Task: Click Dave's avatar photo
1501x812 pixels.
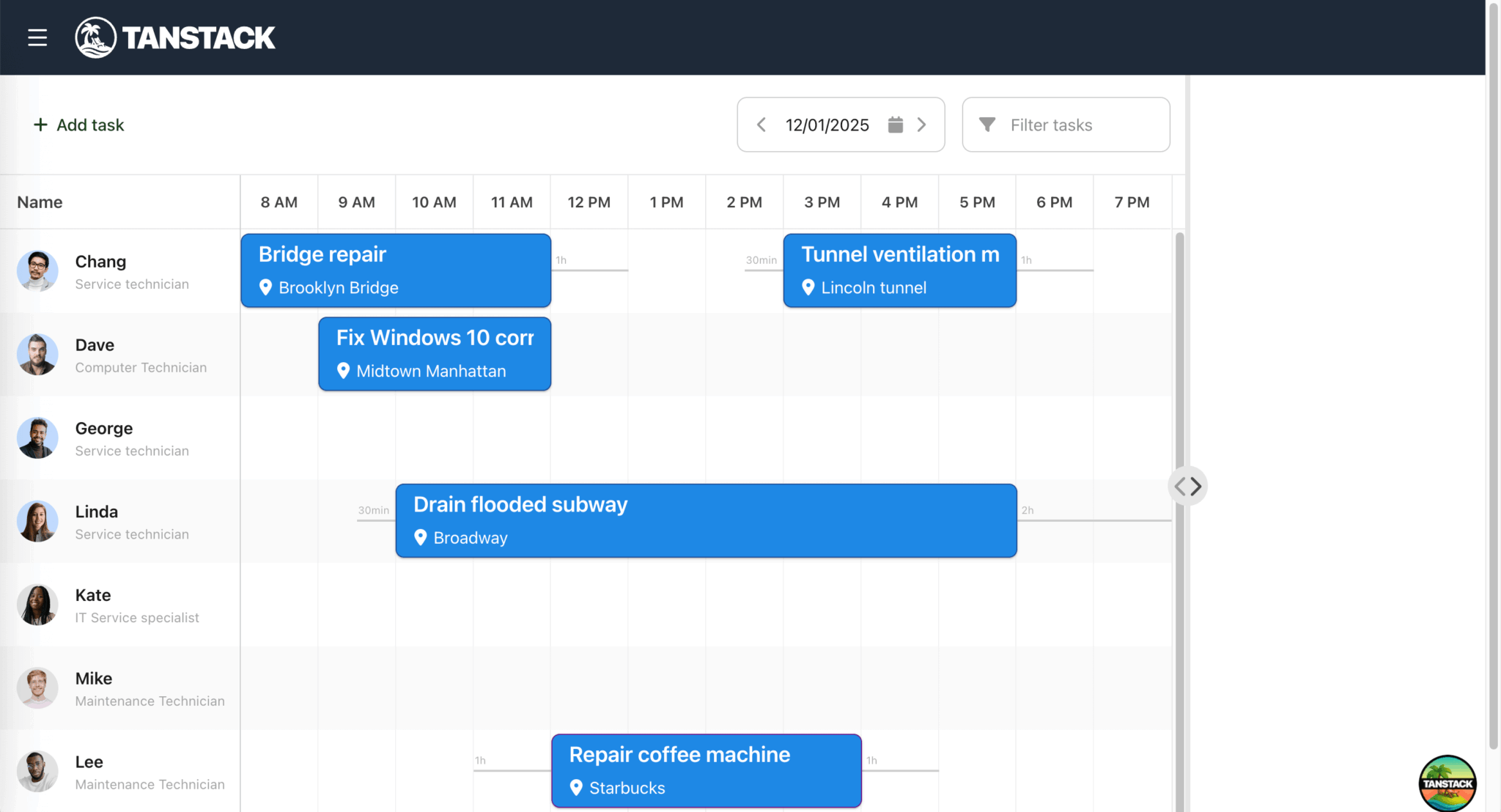Action: [x=37, y=355]
